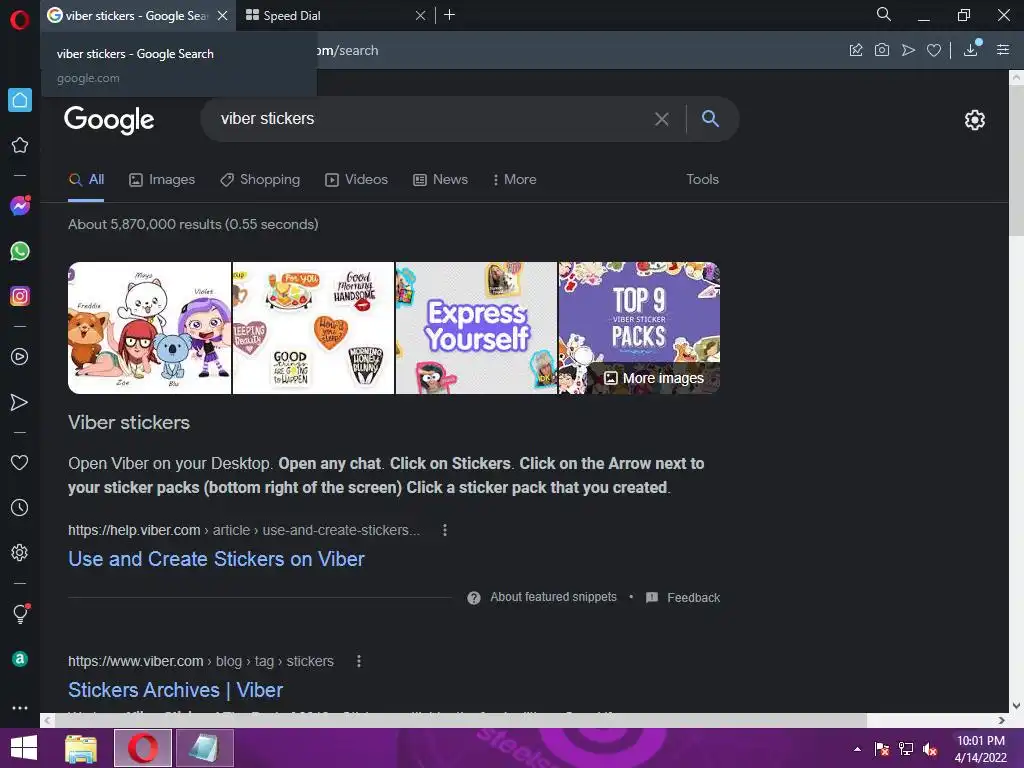The width and height of the screenshot is (1024, 768).
Task: Open Easy Setup sliders icon
Action: click(x=1003, y=50)
